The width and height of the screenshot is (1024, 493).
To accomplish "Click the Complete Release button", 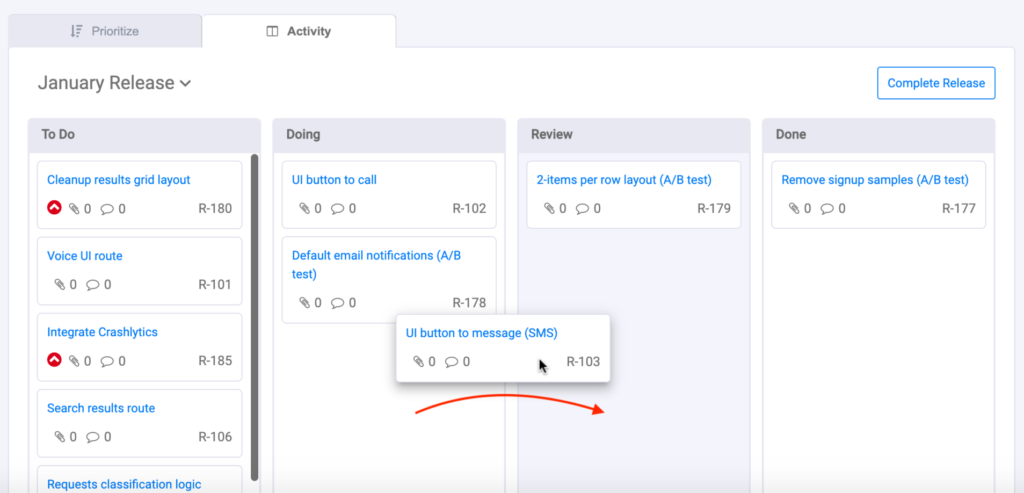I will click(936, 83).
